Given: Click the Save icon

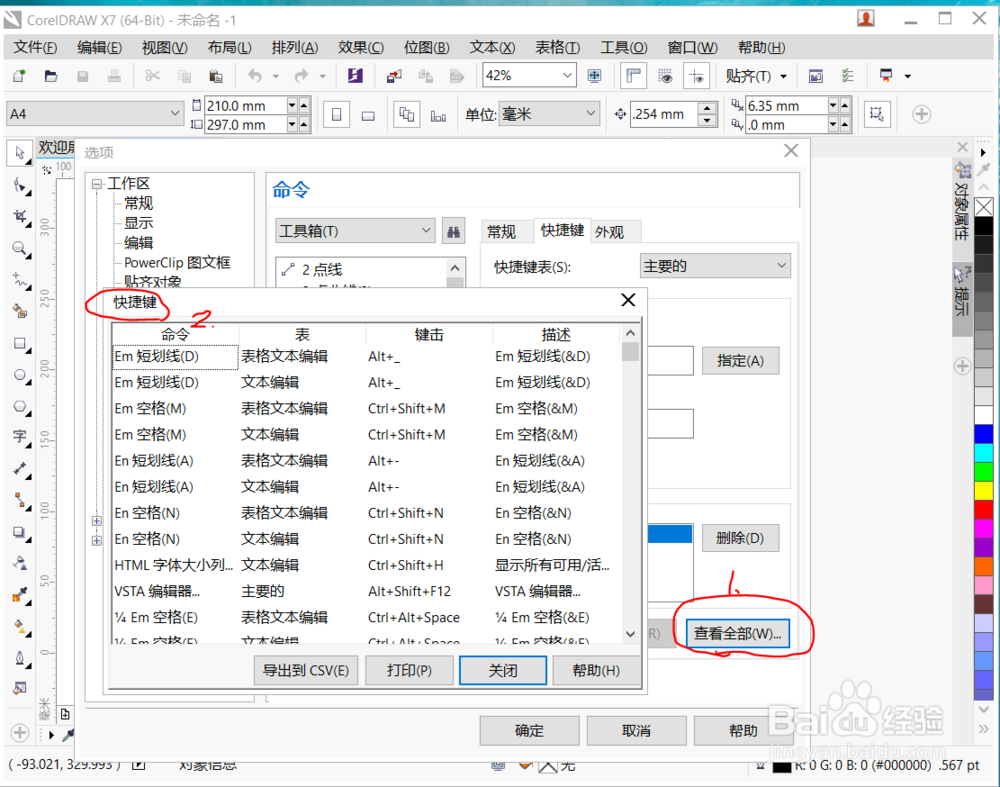Looking at the screenshot, I should [82, 77].
